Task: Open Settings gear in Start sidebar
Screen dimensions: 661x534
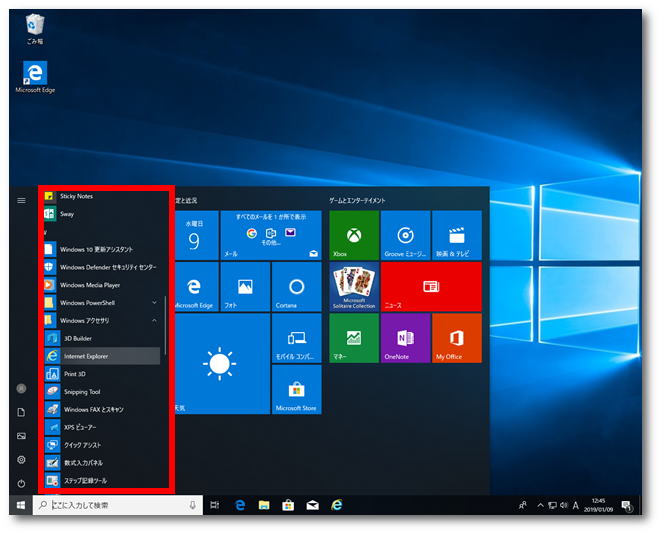Action: (x=21, y=460)
